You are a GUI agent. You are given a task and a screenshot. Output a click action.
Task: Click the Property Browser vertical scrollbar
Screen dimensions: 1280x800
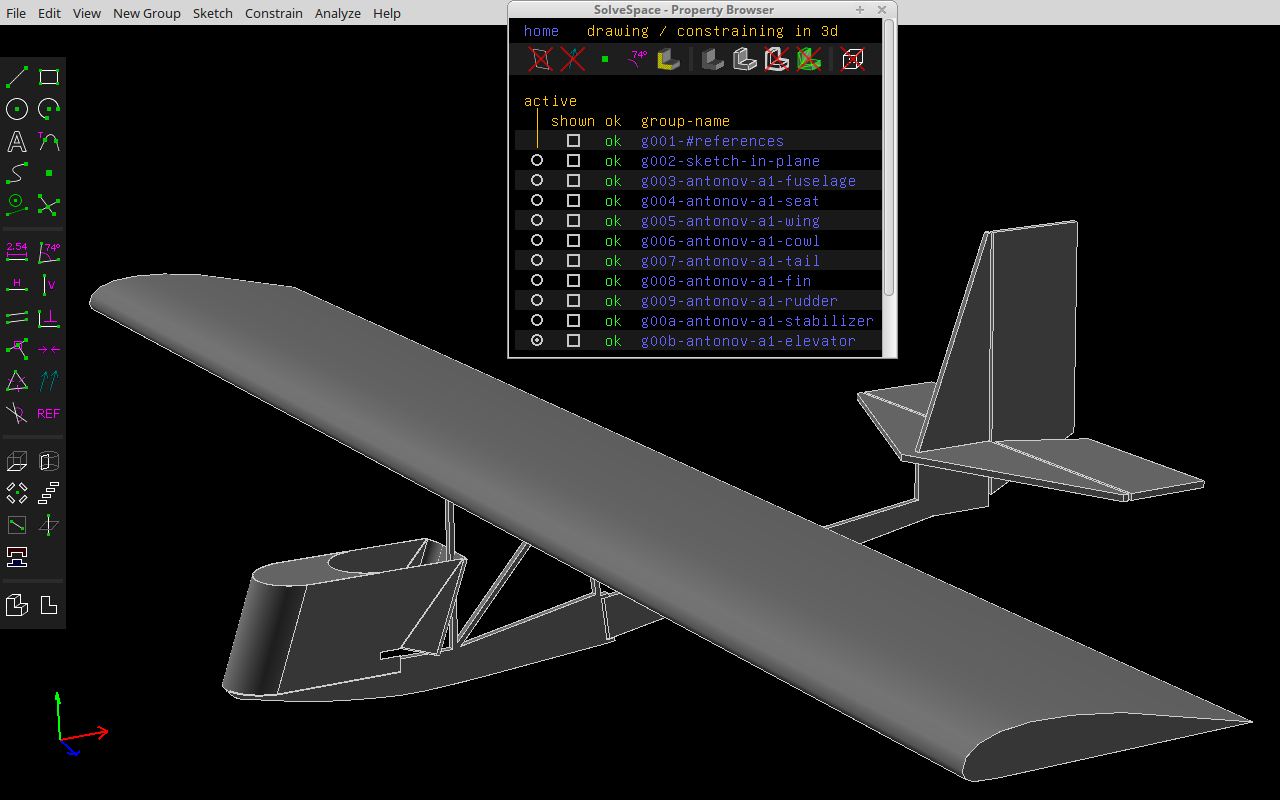pos(889,160)
